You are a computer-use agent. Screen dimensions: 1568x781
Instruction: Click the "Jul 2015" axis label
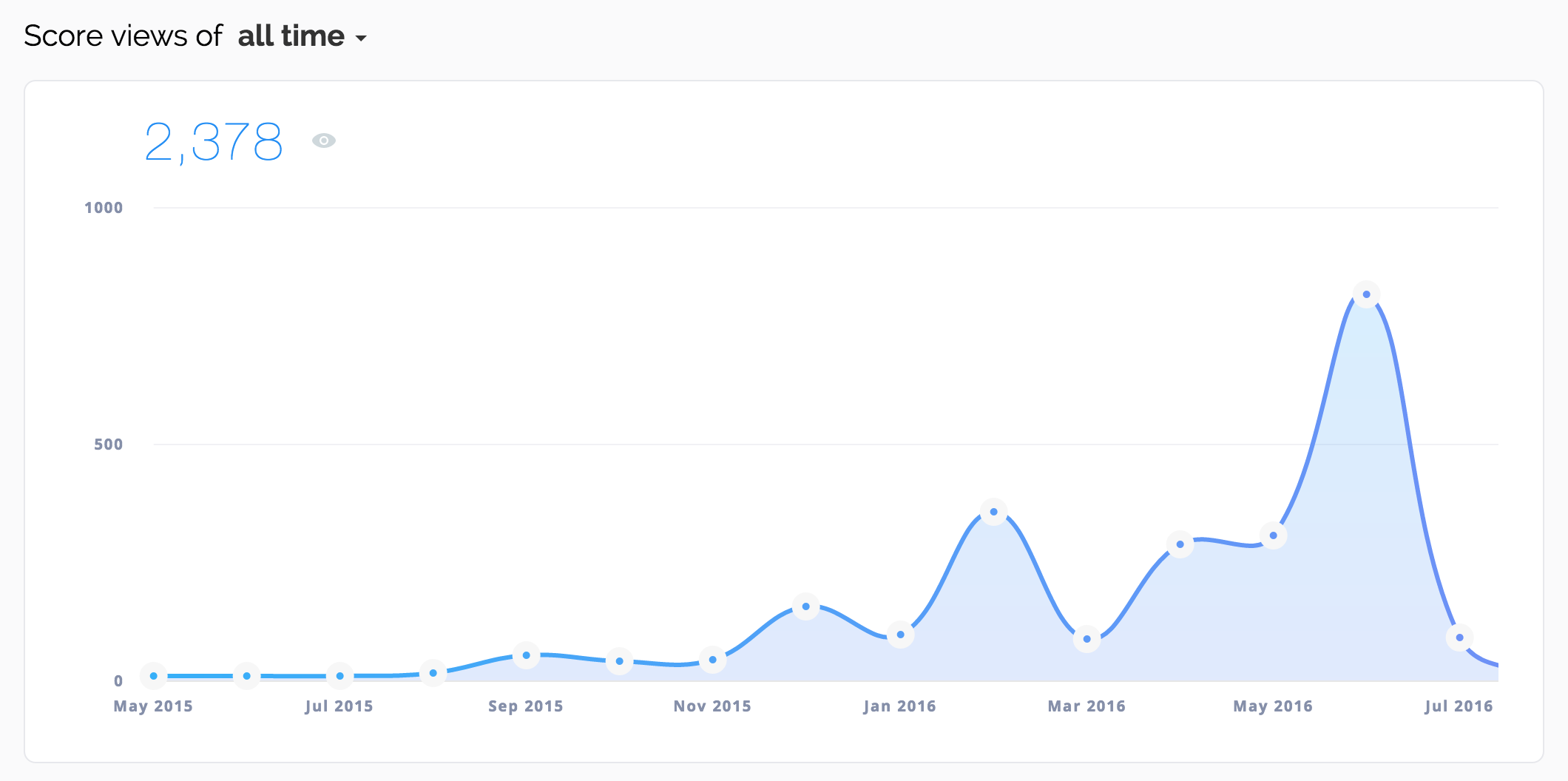(x=339, y=706)
